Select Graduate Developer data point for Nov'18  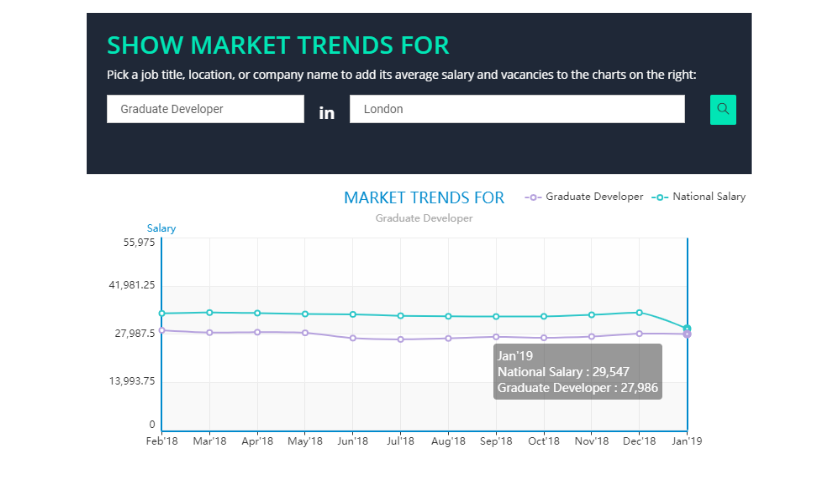(x=592, y=337)
